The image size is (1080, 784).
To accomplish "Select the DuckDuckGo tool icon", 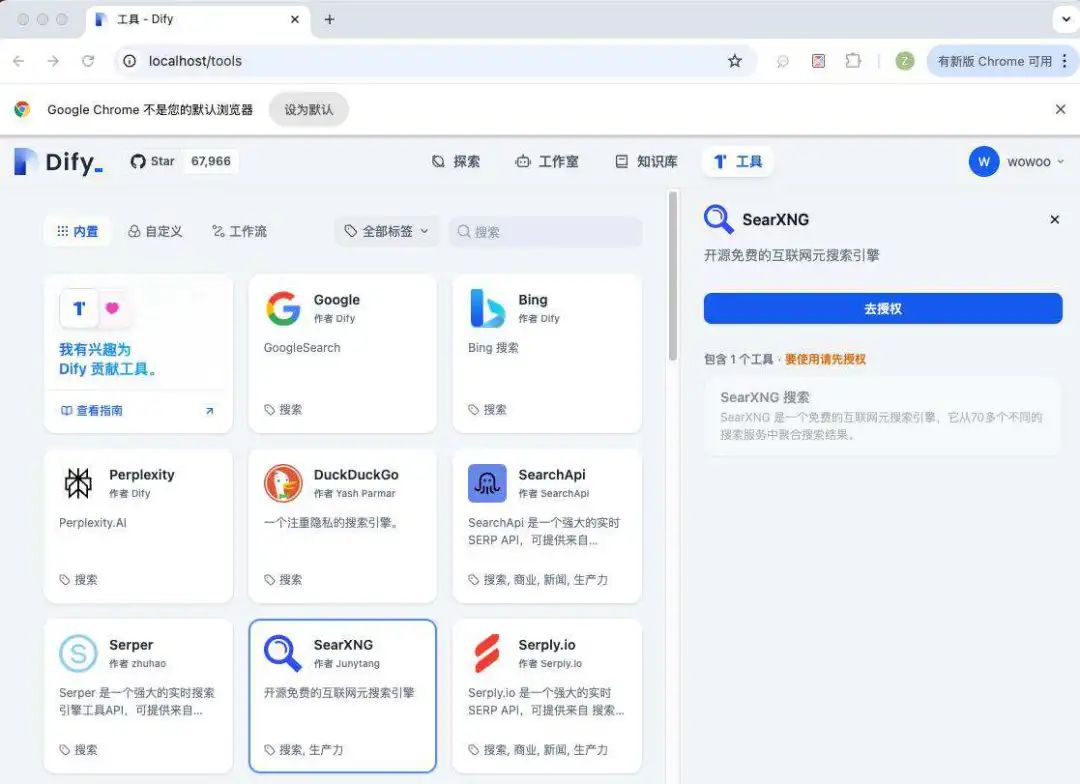I will (283, 483).
